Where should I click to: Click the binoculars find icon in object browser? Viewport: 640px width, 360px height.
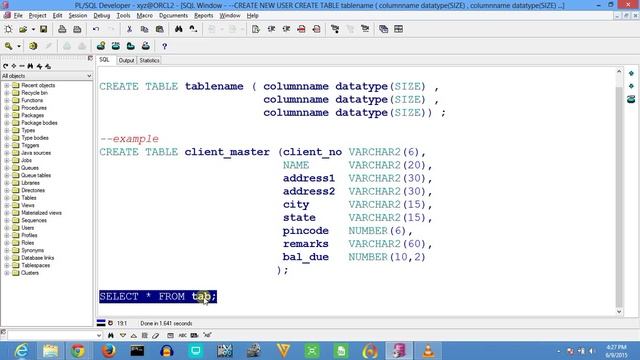tap(31, 66)
